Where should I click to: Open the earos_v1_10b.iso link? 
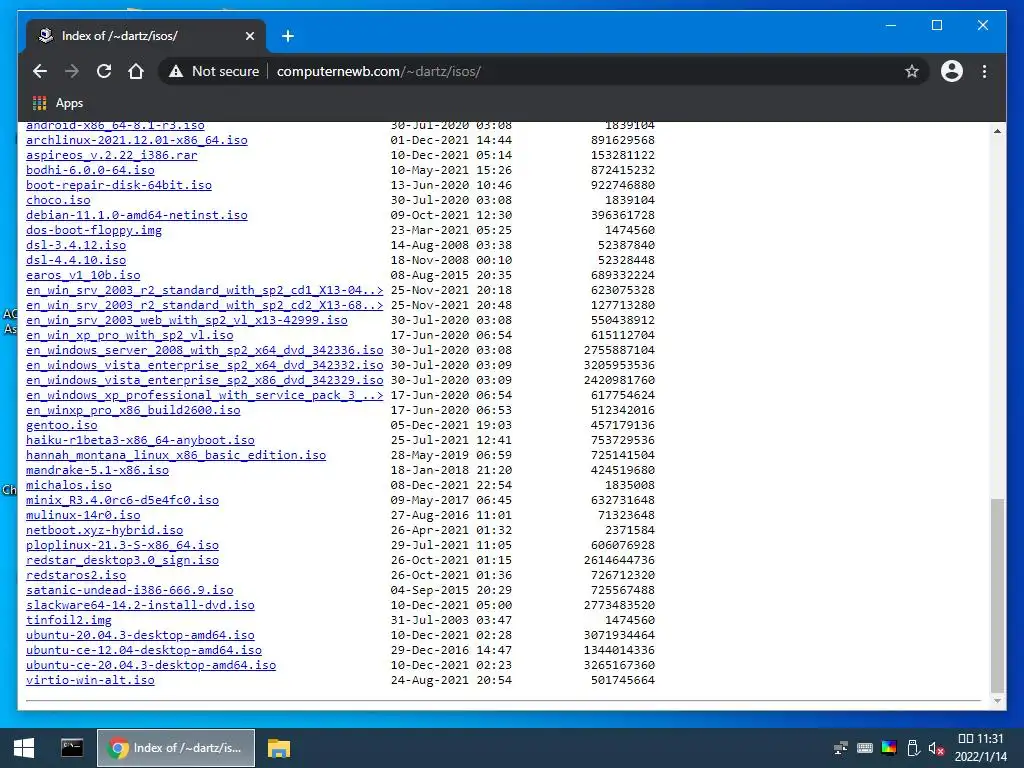pos(83,275)
